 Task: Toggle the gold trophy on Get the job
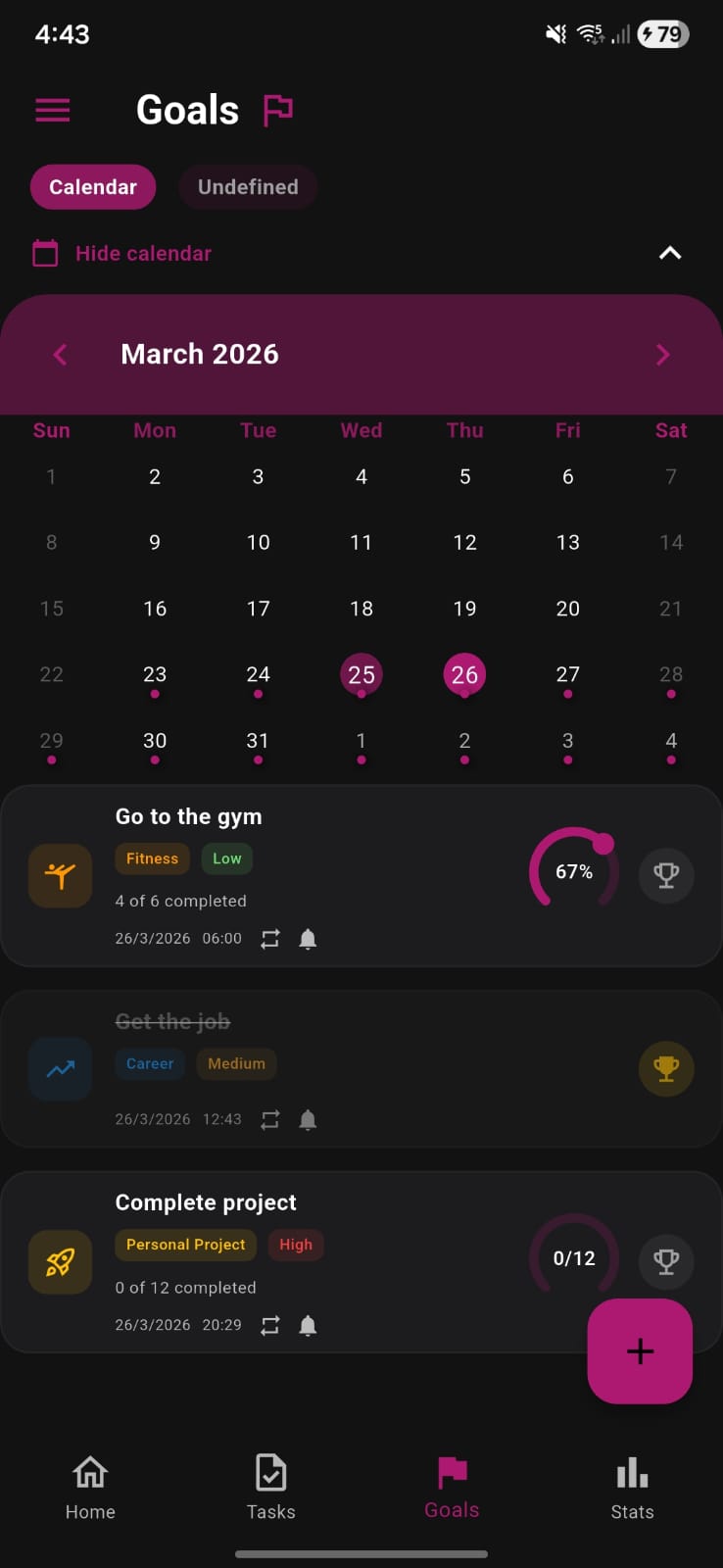click(x=666, y=1068)
